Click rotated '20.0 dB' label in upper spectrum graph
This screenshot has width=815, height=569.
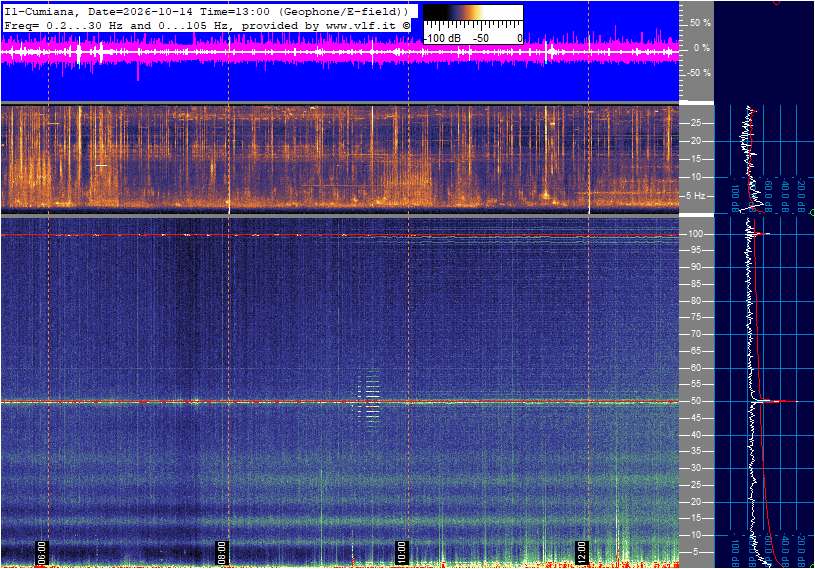(801, 196)
